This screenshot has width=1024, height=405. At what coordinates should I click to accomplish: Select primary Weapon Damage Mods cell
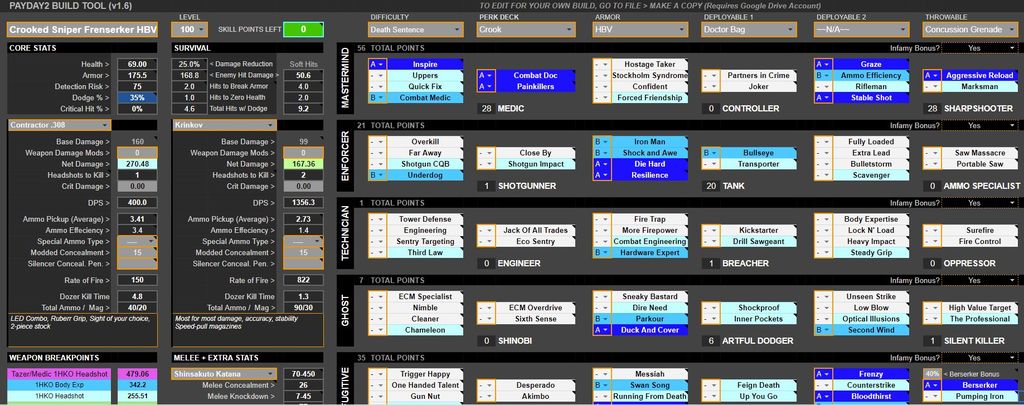pyautogui.click(x=137, y=153)
